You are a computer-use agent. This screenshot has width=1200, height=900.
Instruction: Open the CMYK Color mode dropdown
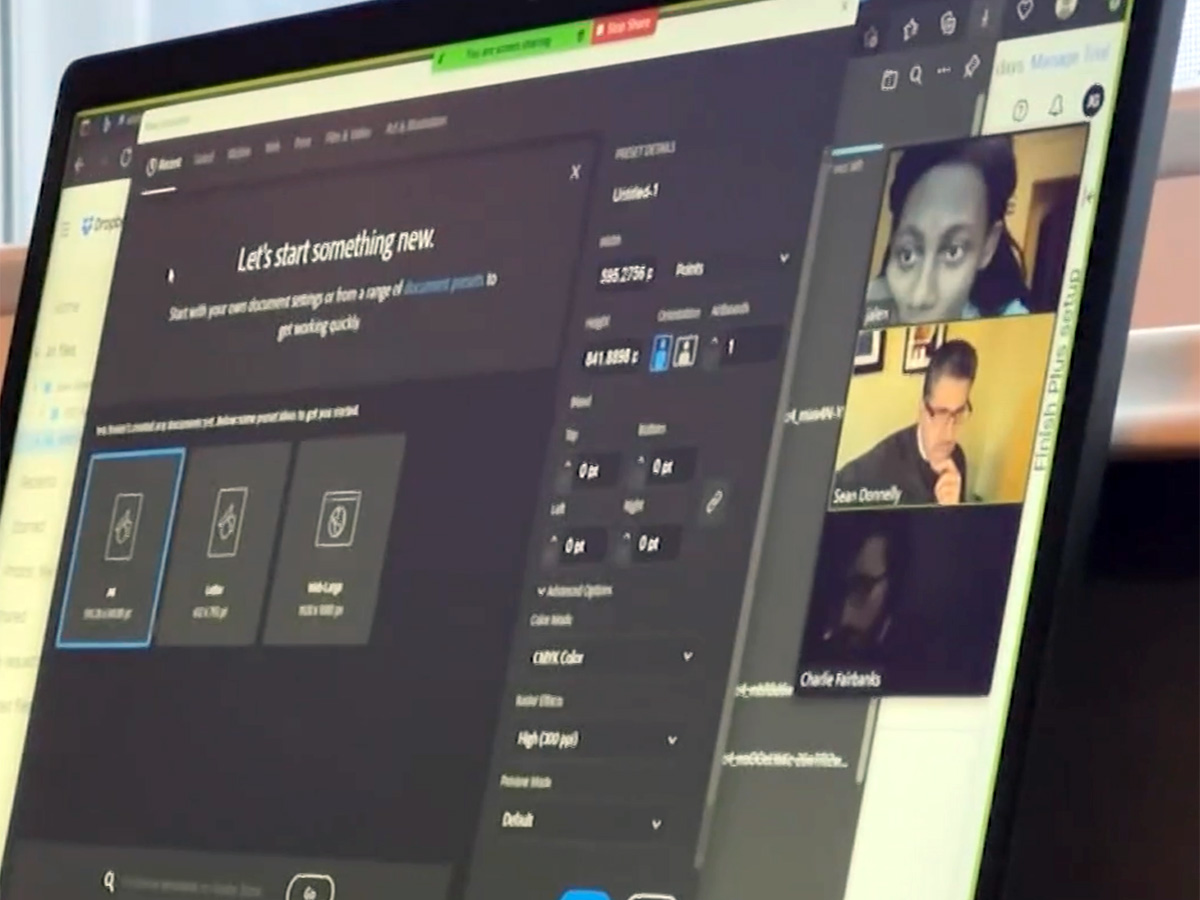click(611, 658)
